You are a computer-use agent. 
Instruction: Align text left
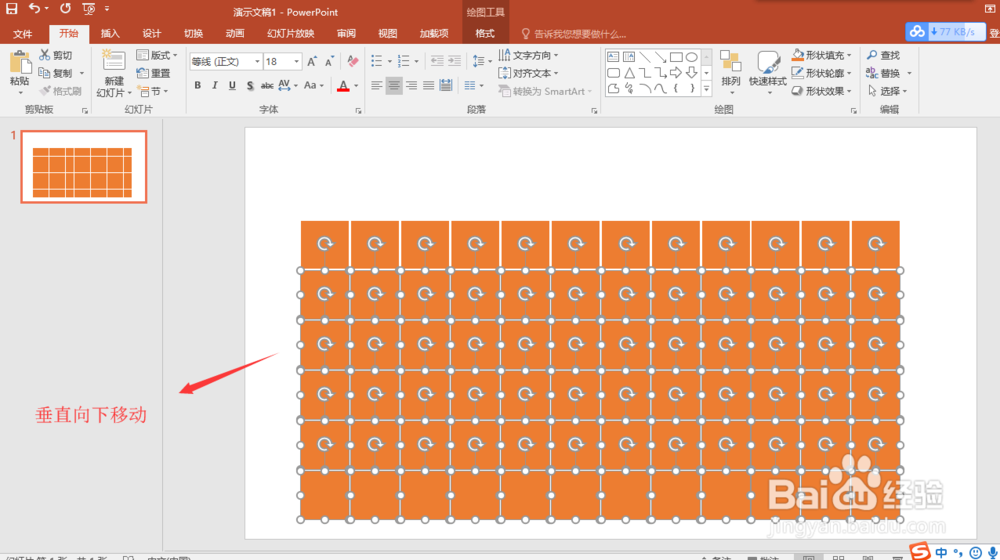[377, 85]
